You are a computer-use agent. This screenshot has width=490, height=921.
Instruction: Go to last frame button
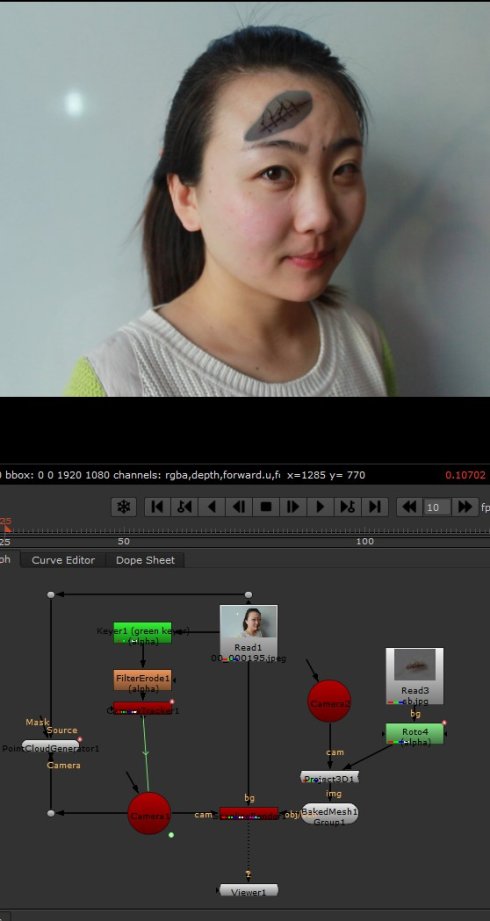pyautogui.click(x=374, y=507)
